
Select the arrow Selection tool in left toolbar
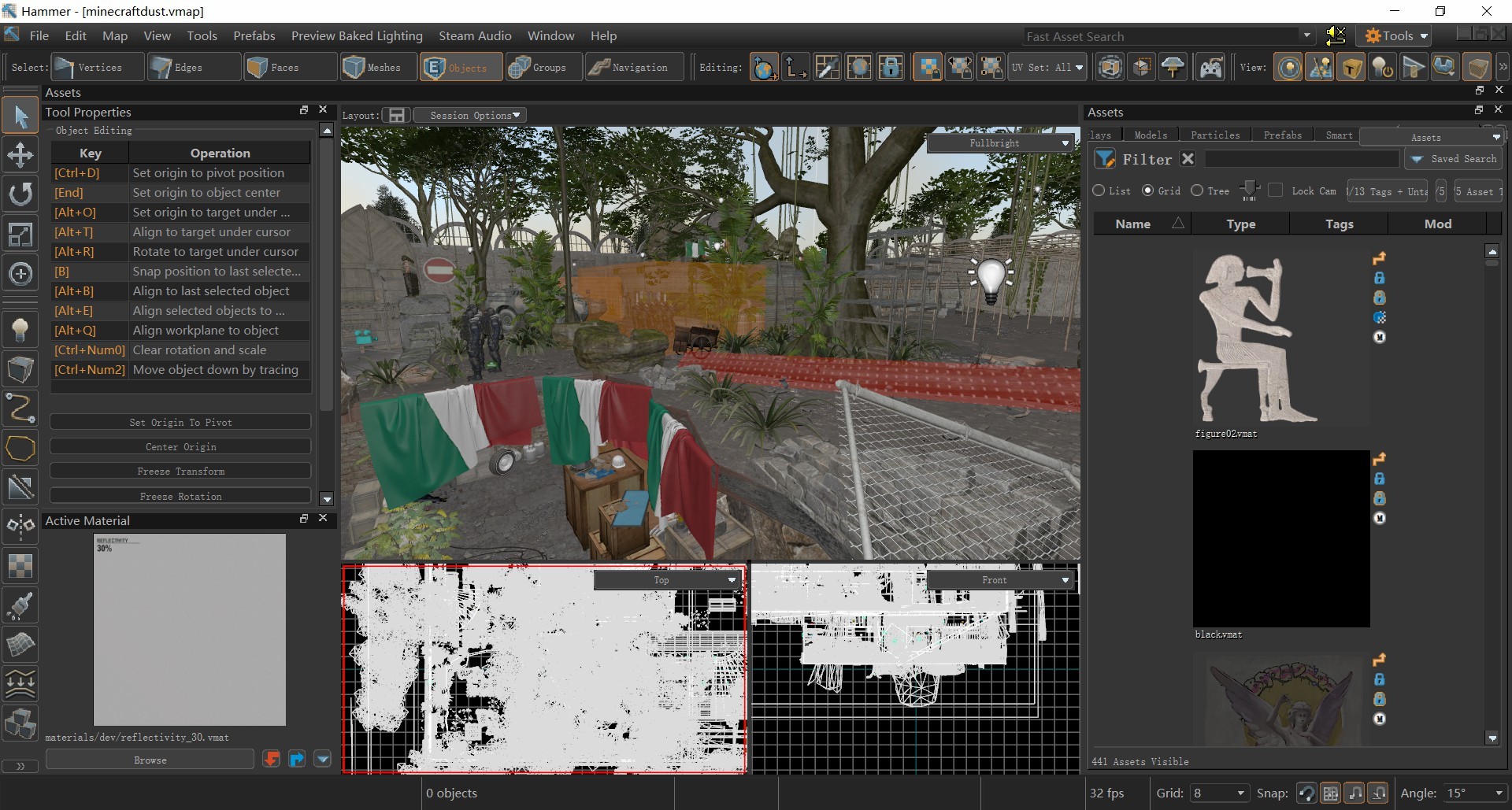click(20, 117)
